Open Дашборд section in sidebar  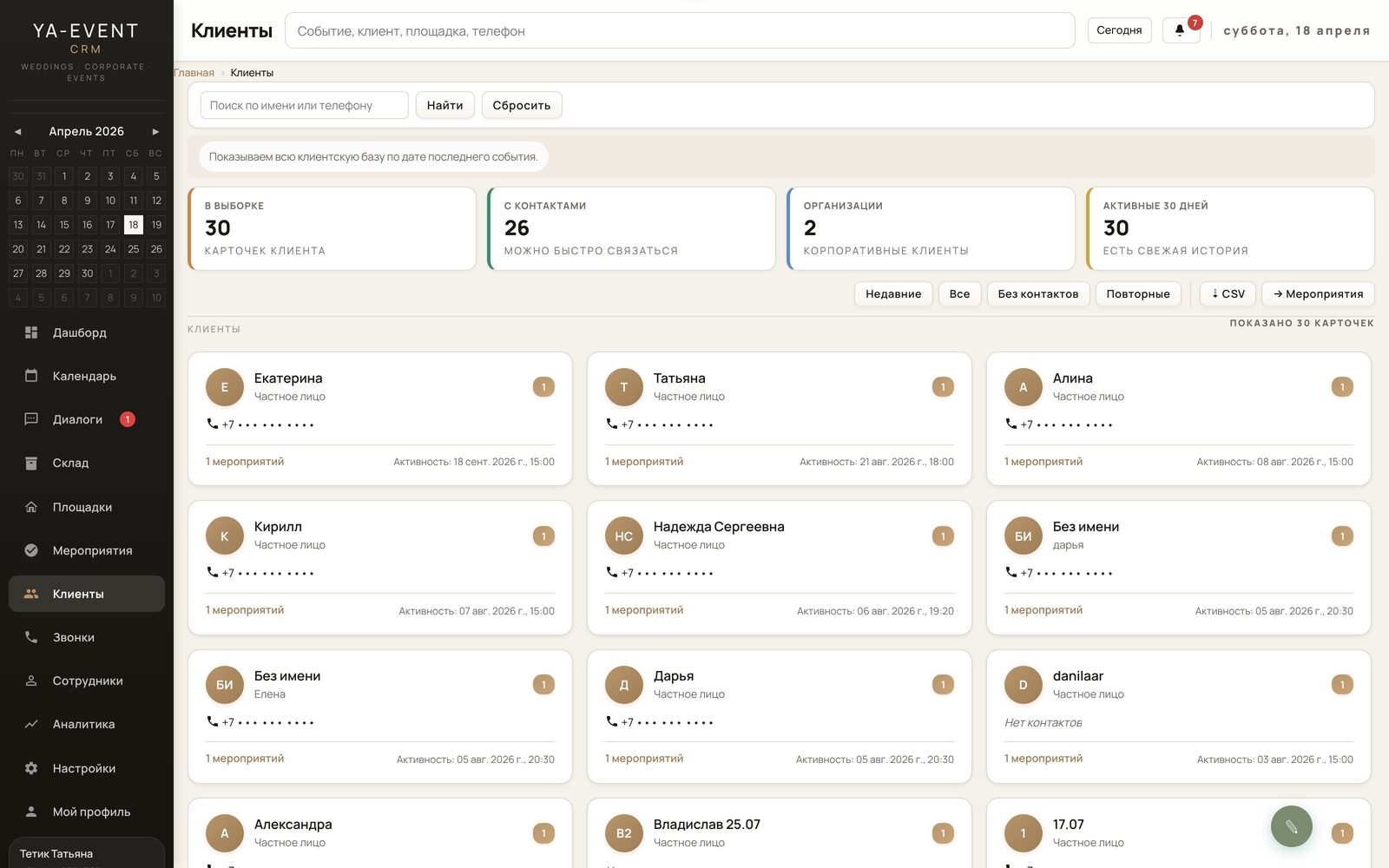pos(87,332)
